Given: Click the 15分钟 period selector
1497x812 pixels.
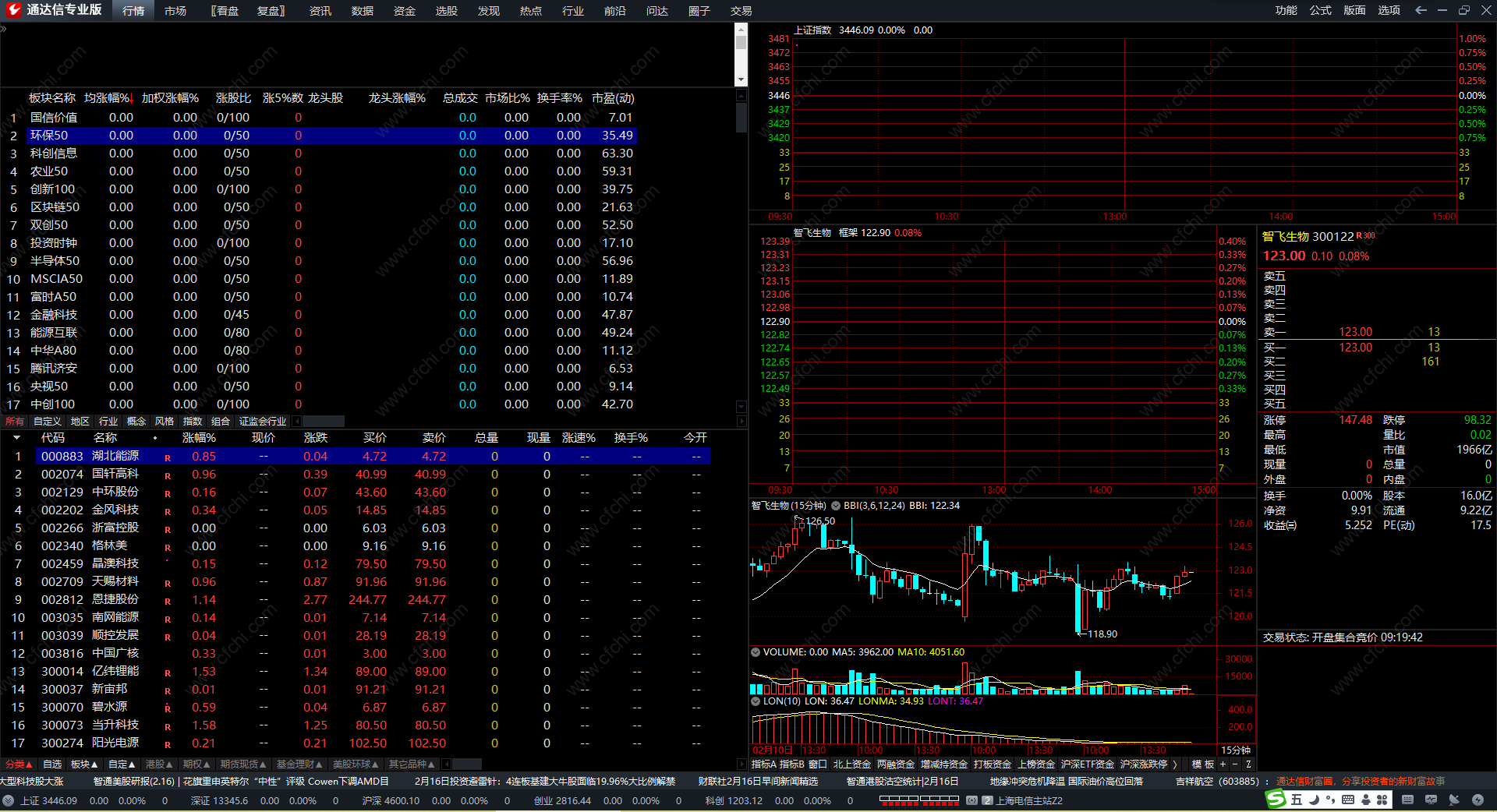Looking at the screenshot, I should [x=1236, y=750].
